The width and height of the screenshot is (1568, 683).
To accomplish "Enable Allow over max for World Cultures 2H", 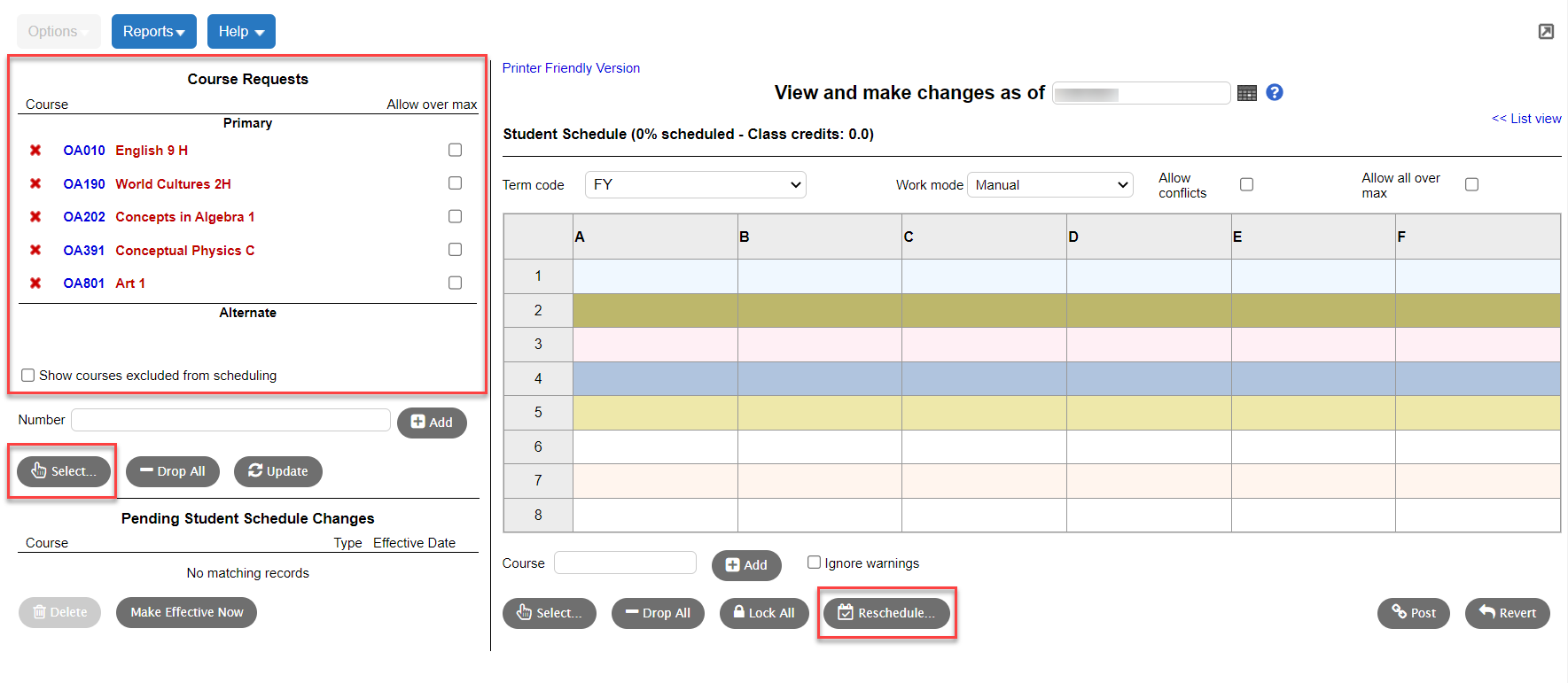I will (x=455, y=182).
